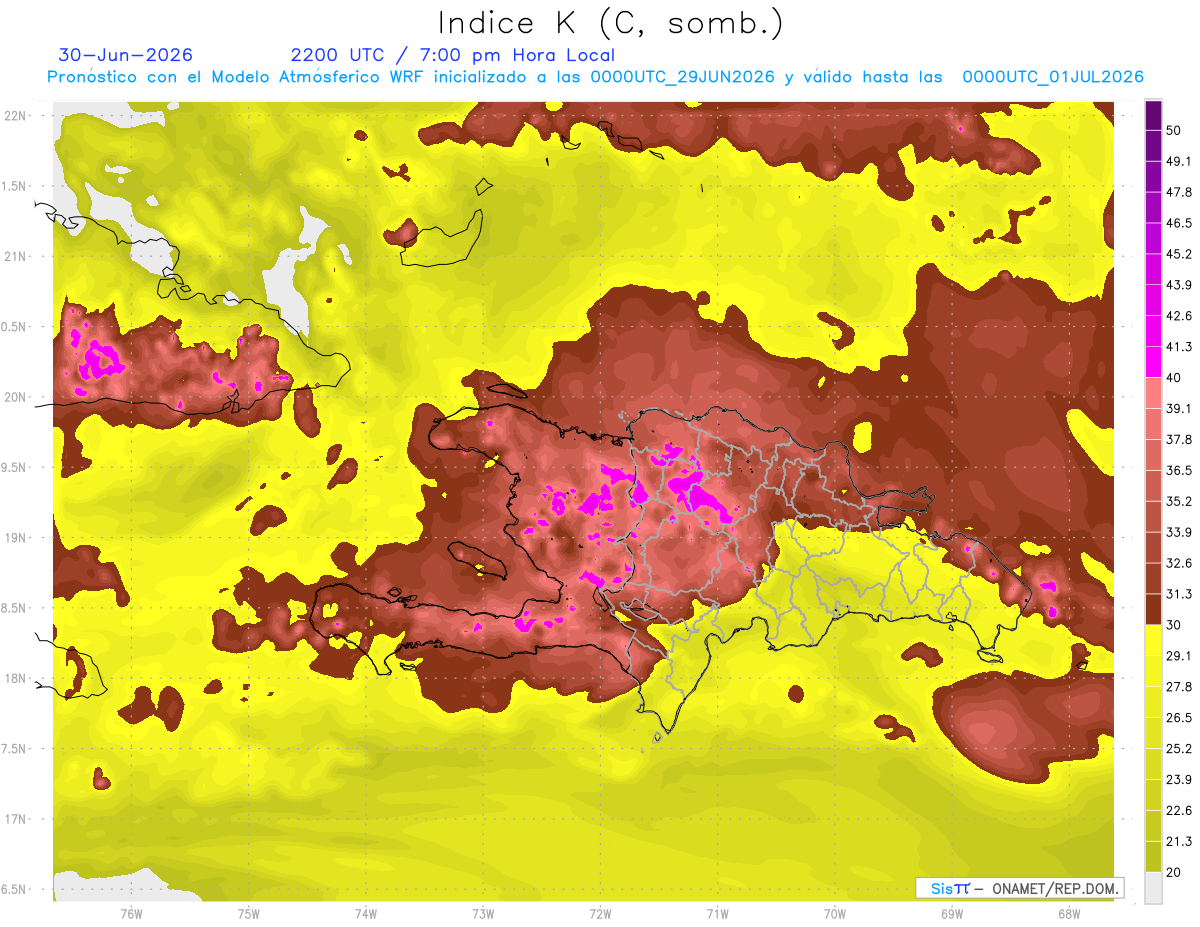Click the magenta colorbar segment between 40 and 41.3
The width and height of the screenshot is (1200, 927).
[x=1154, y=362]
